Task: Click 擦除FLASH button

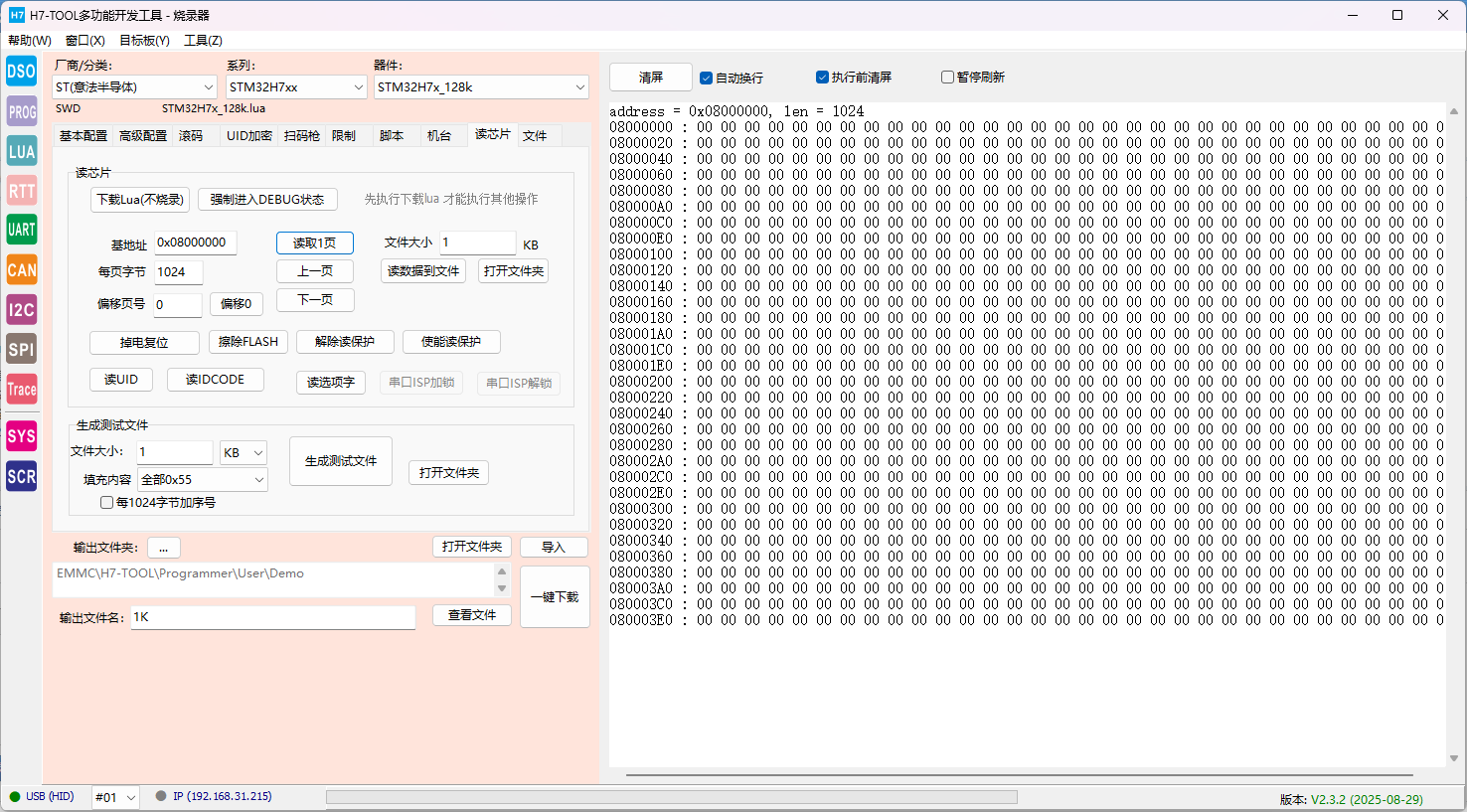Action: coord(248,342)
